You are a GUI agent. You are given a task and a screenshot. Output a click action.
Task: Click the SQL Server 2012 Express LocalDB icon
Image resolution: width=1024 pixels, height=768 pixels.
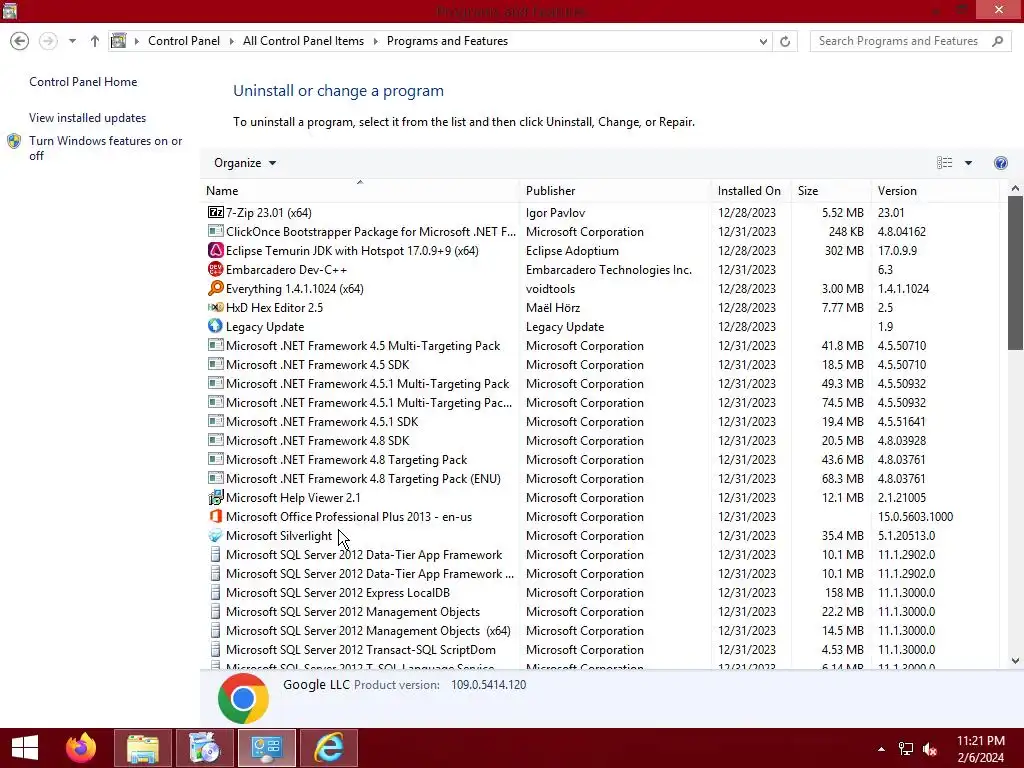(x=215, y=592)
